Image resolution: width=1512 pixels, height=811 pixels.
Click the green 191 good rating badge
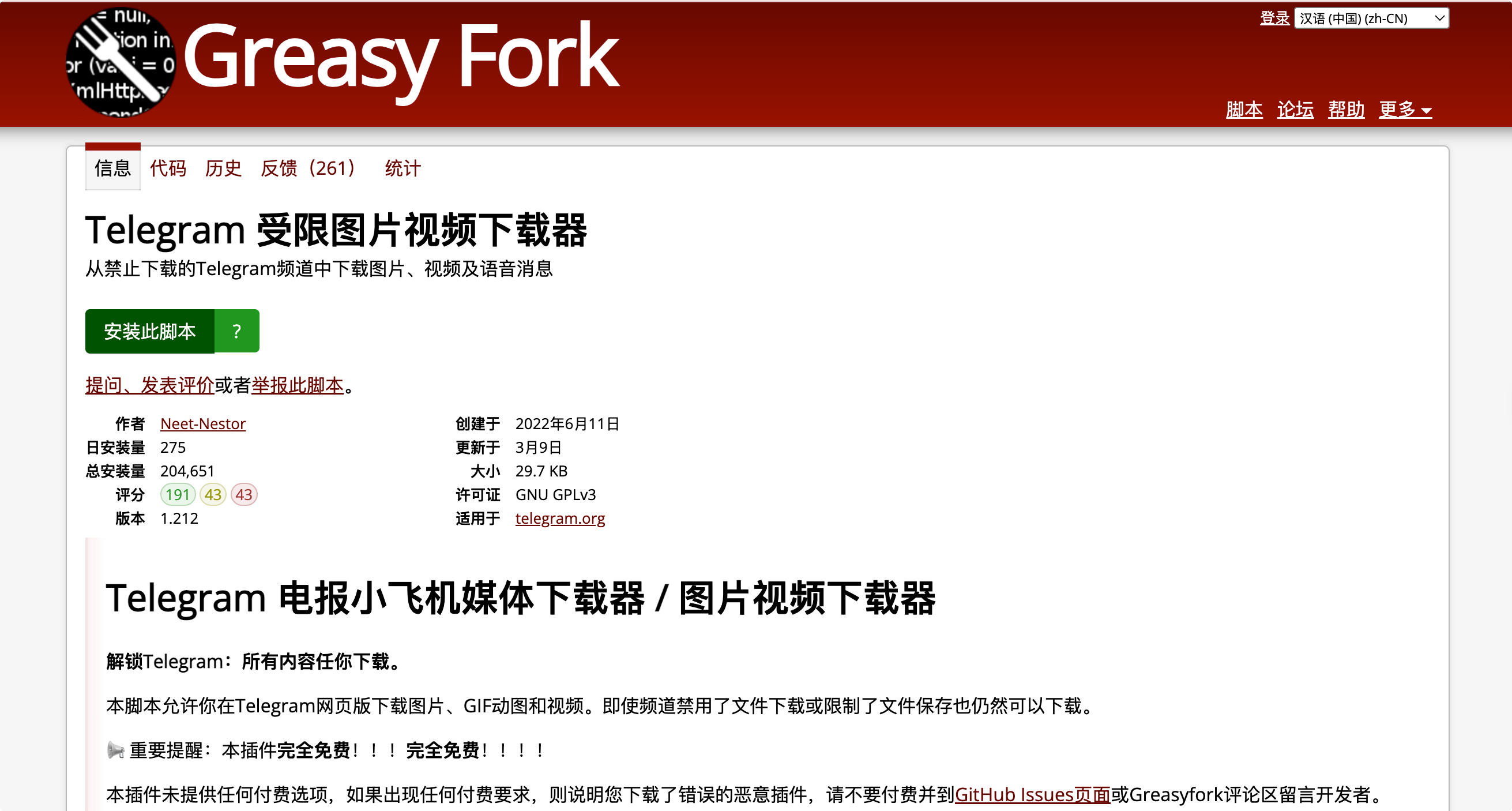click(177, 494)
